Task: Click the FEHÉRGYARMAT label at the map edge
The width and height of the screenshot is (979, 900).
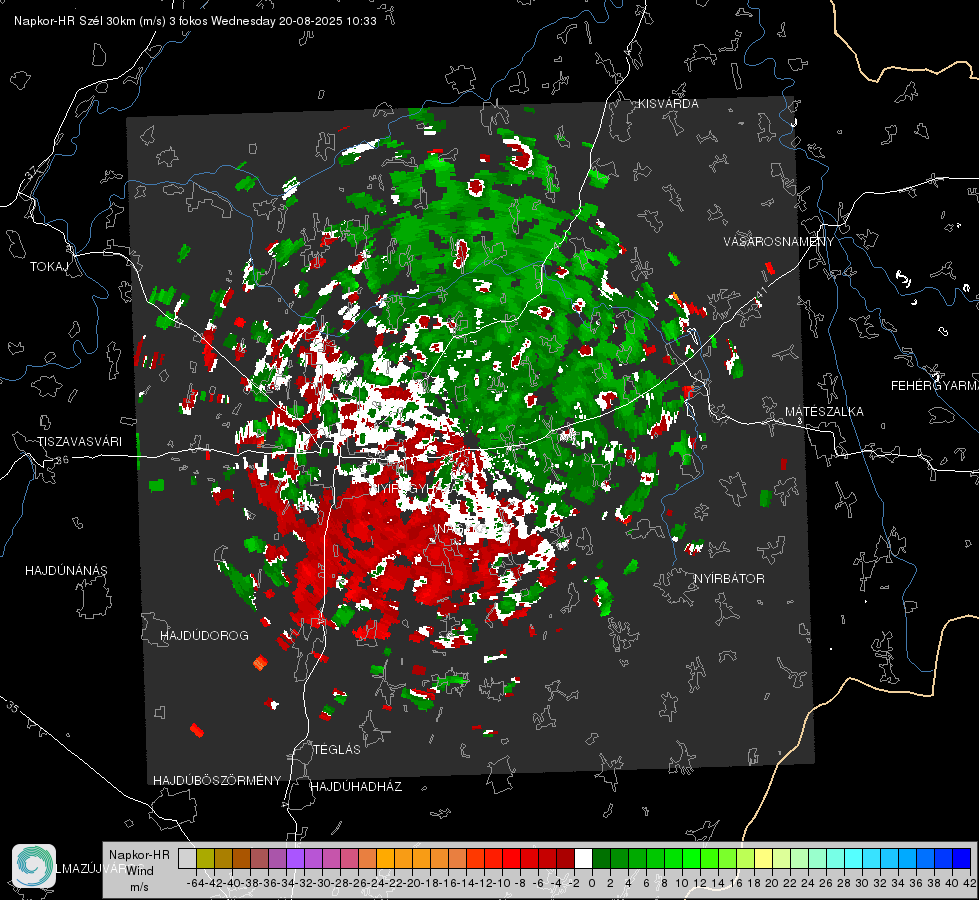Action: tap(934, 386)
